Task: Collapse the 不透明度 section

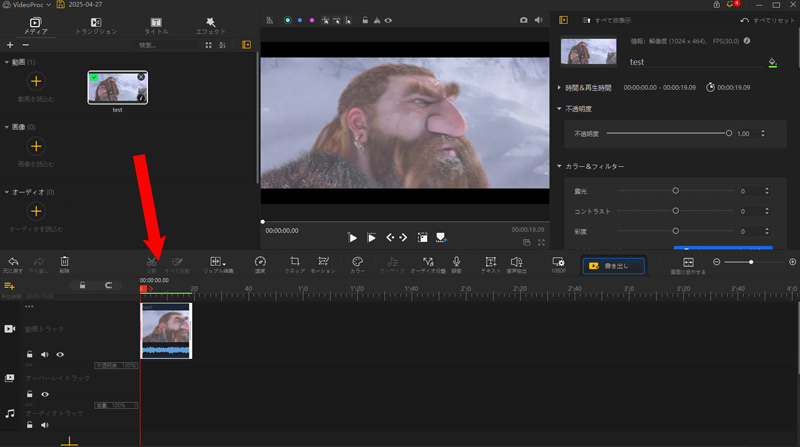Action: (559, 109)
